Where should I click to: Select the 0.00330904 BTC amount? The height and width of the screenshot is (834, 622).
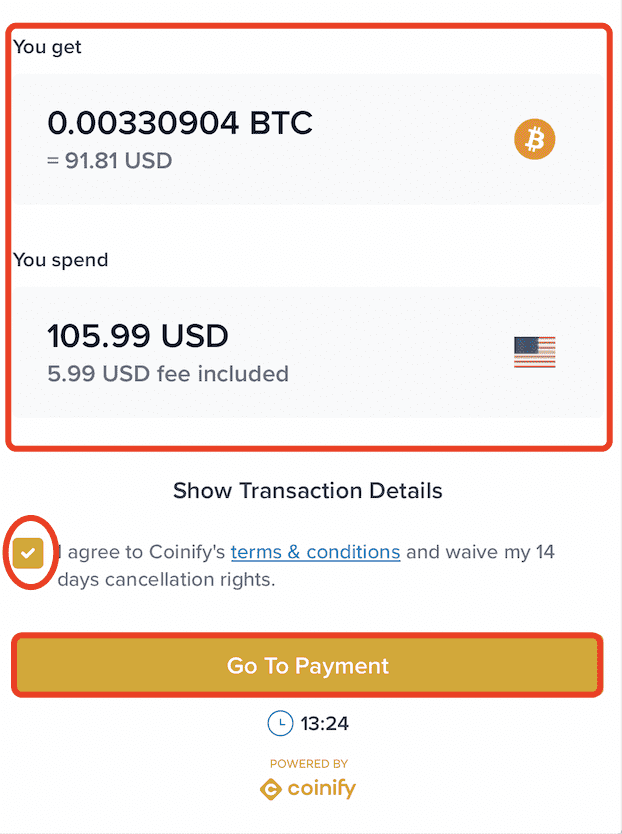tap(180, 123)
